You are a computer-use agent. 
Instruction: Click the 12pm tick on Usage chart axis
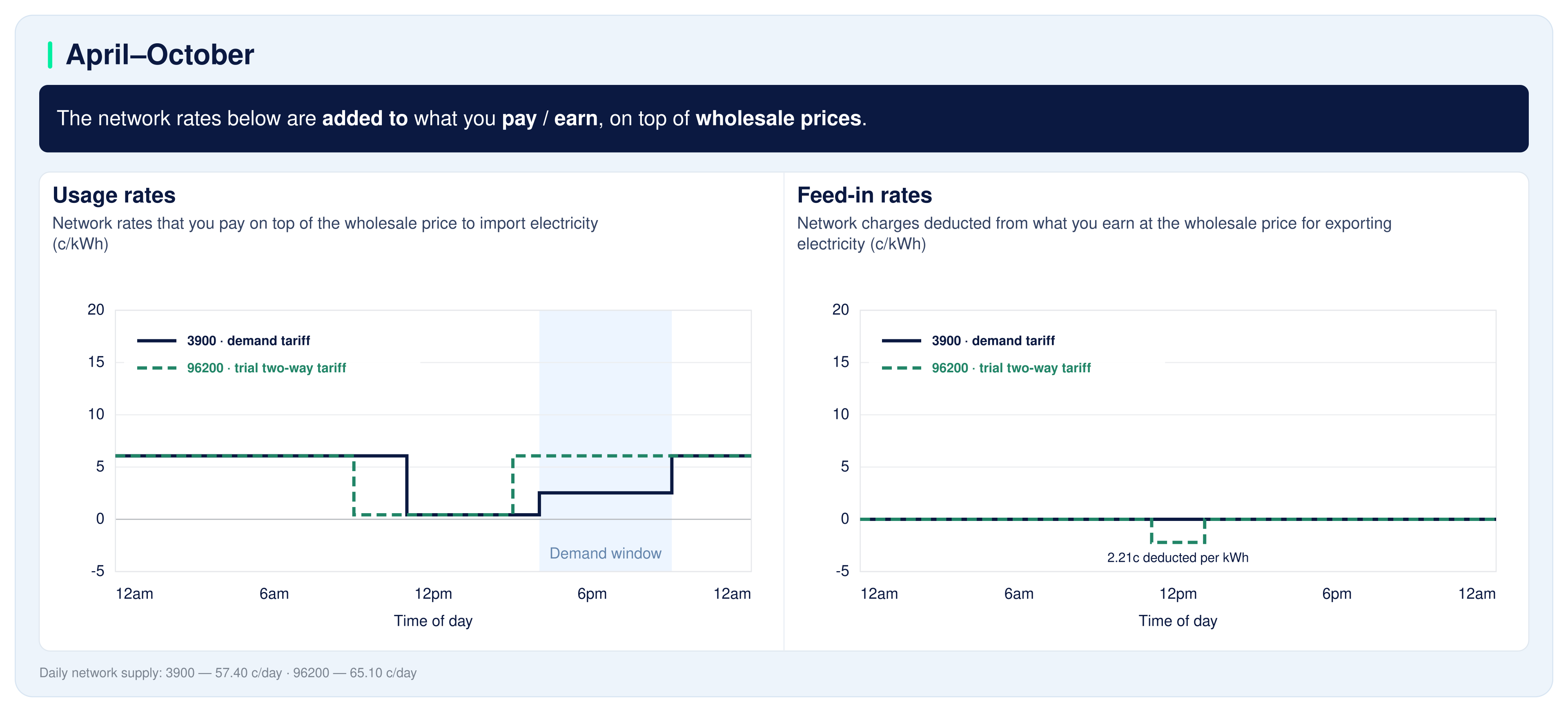[x=433, y=594]
